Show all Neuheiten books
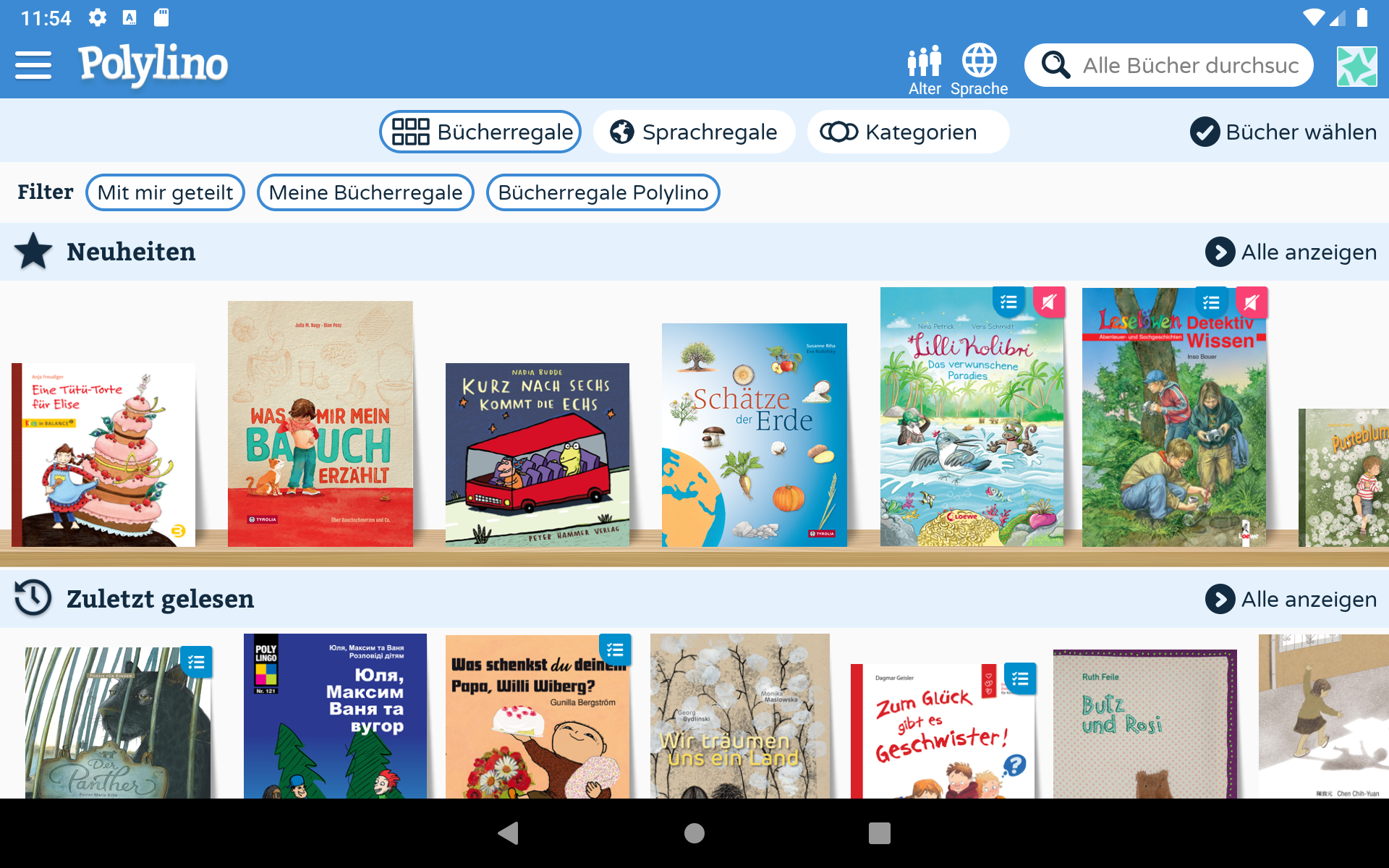This screenshot has height=868, width=1389. click(1291, 252)
